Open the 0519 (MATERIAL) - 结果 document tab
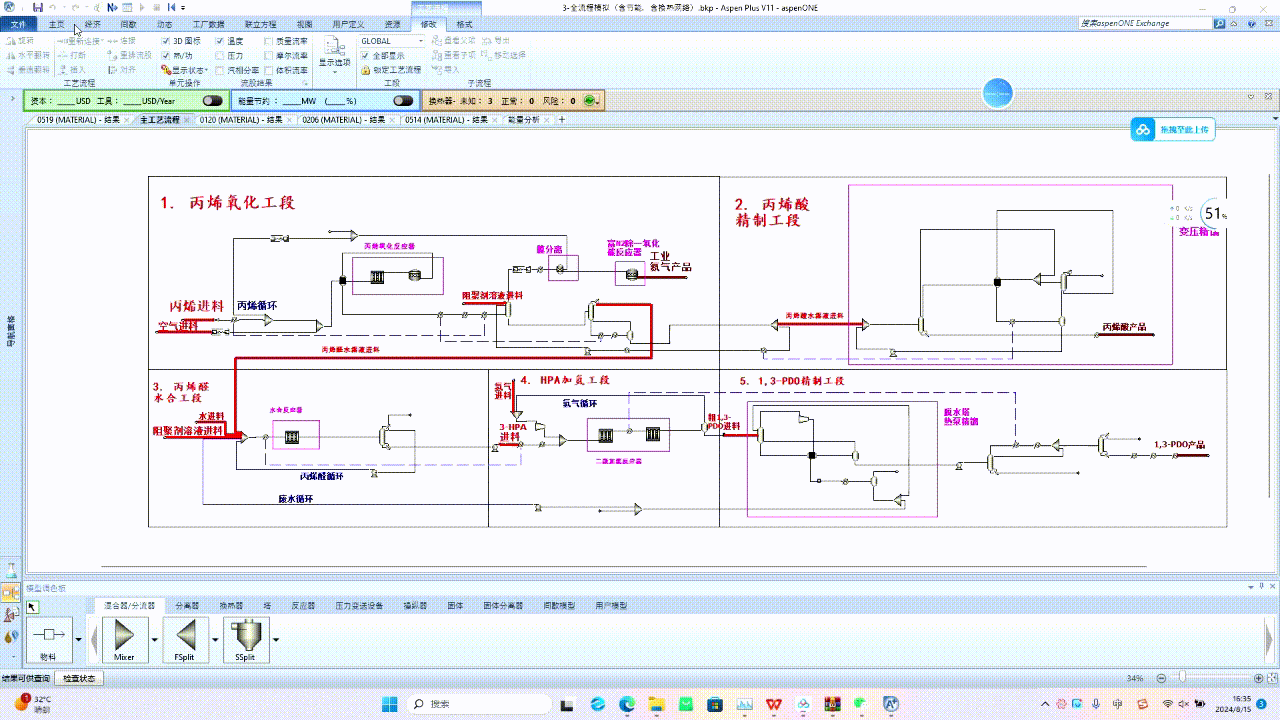This screenshot has width=1280, height=720. coord(78,119)
